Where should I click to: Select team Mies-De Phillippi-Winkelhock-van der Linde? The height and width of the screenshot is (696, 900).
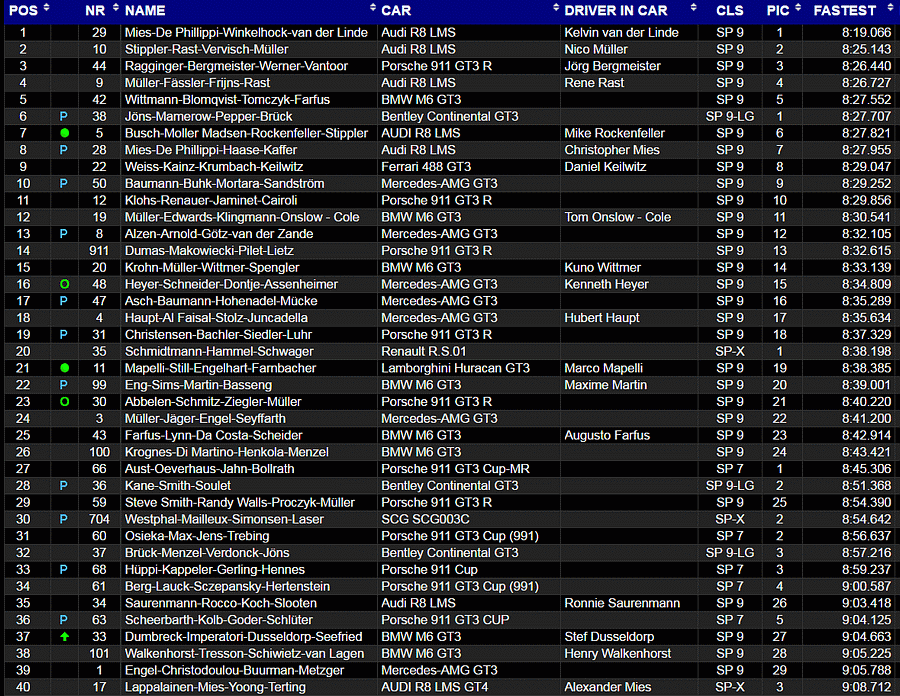click(x=245, y=32)
